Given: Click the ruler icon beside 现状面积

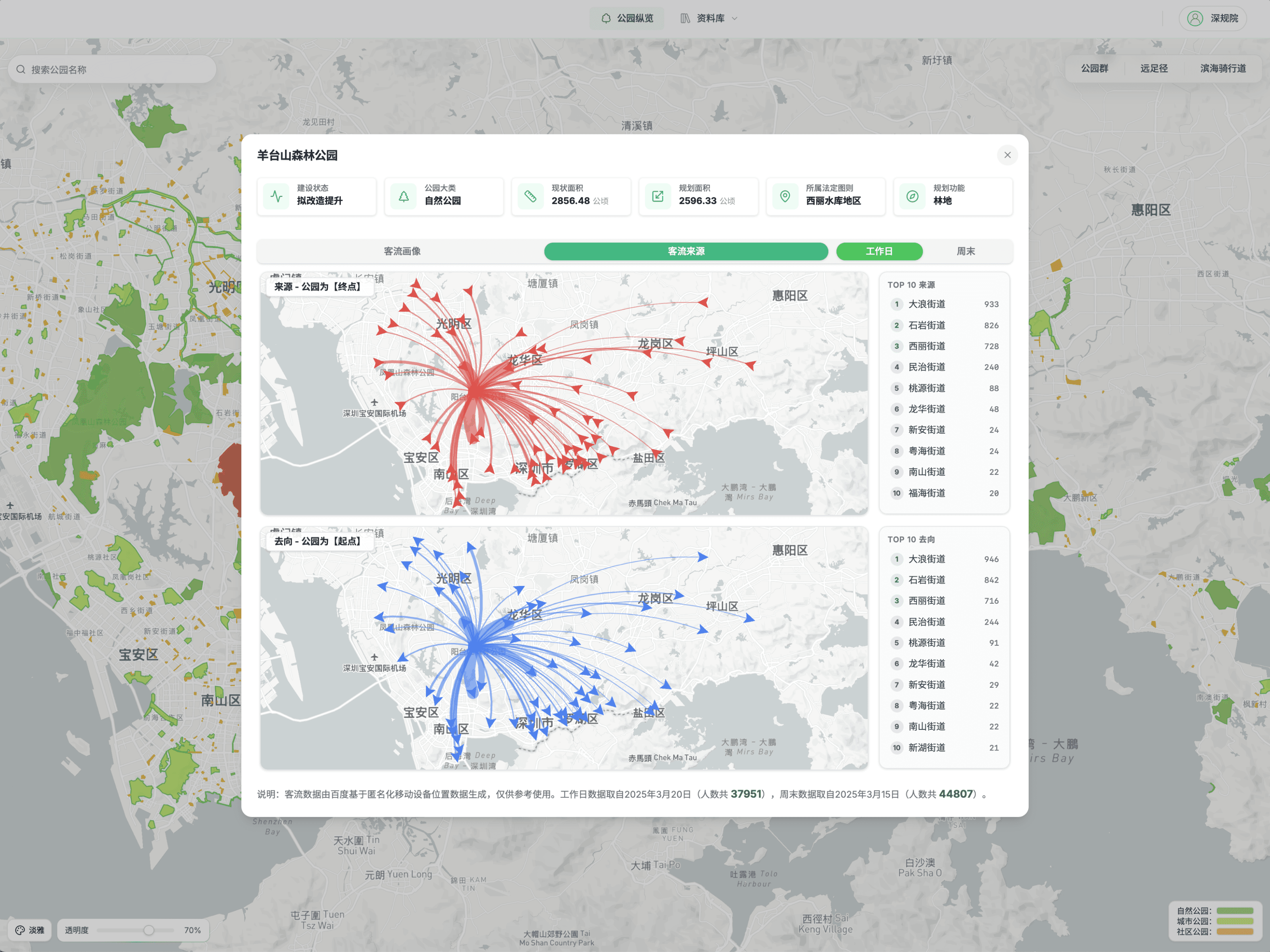Looking at the screenshot, I should click(531, 196).
